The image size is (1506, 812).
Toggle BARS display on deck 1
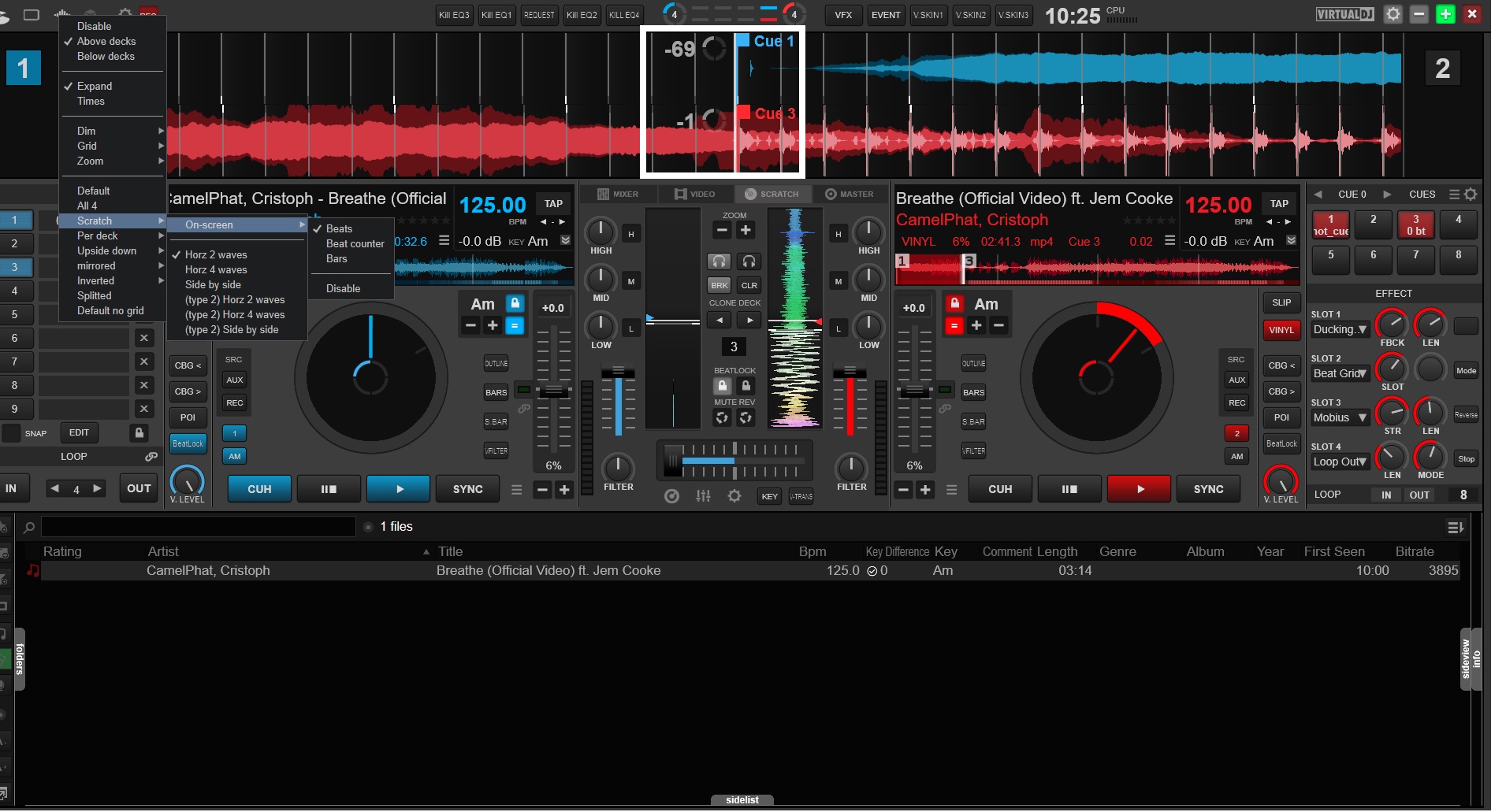pyautogui.click(x=496, y=392)
